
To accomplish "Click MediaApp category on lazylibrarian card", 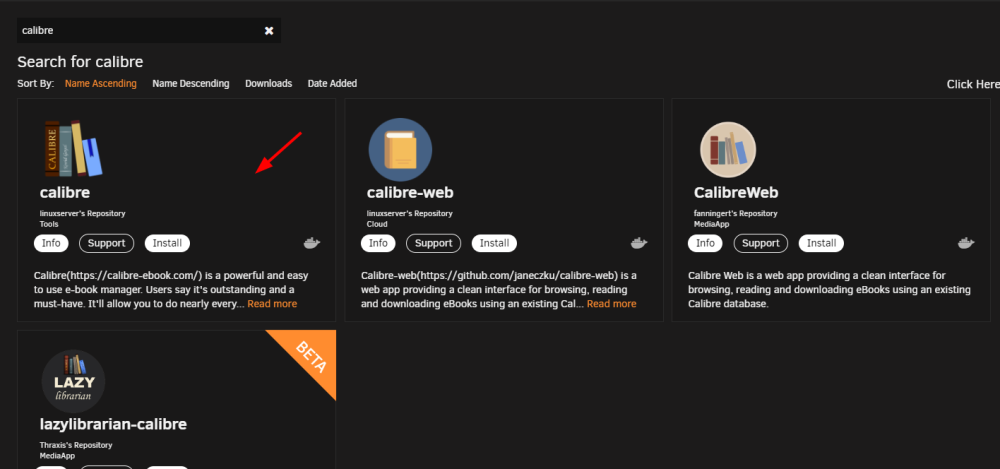I will 57,456.
